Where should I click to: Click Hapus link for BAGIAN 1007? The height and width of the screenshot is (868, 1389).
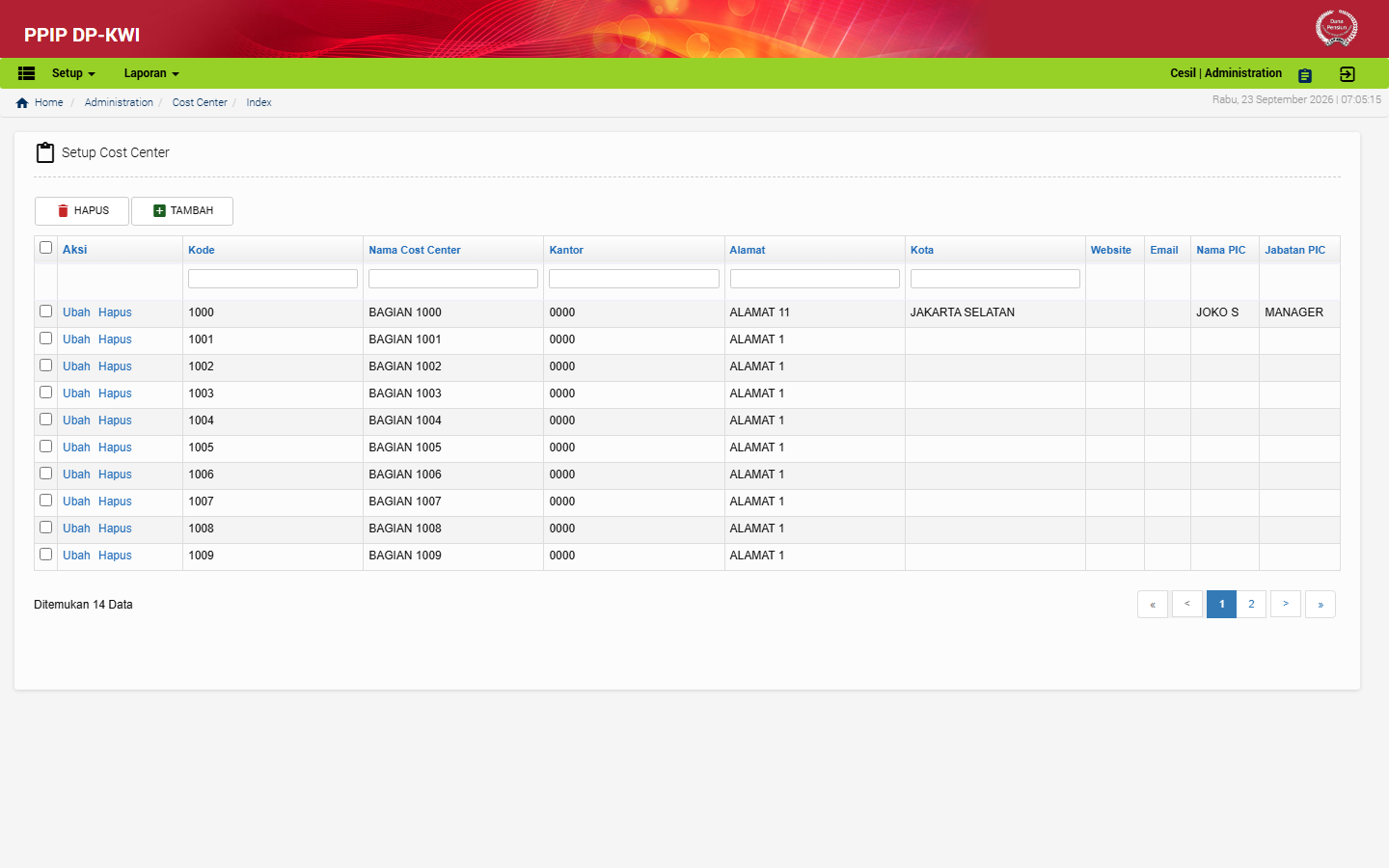(x=115, y=502)
